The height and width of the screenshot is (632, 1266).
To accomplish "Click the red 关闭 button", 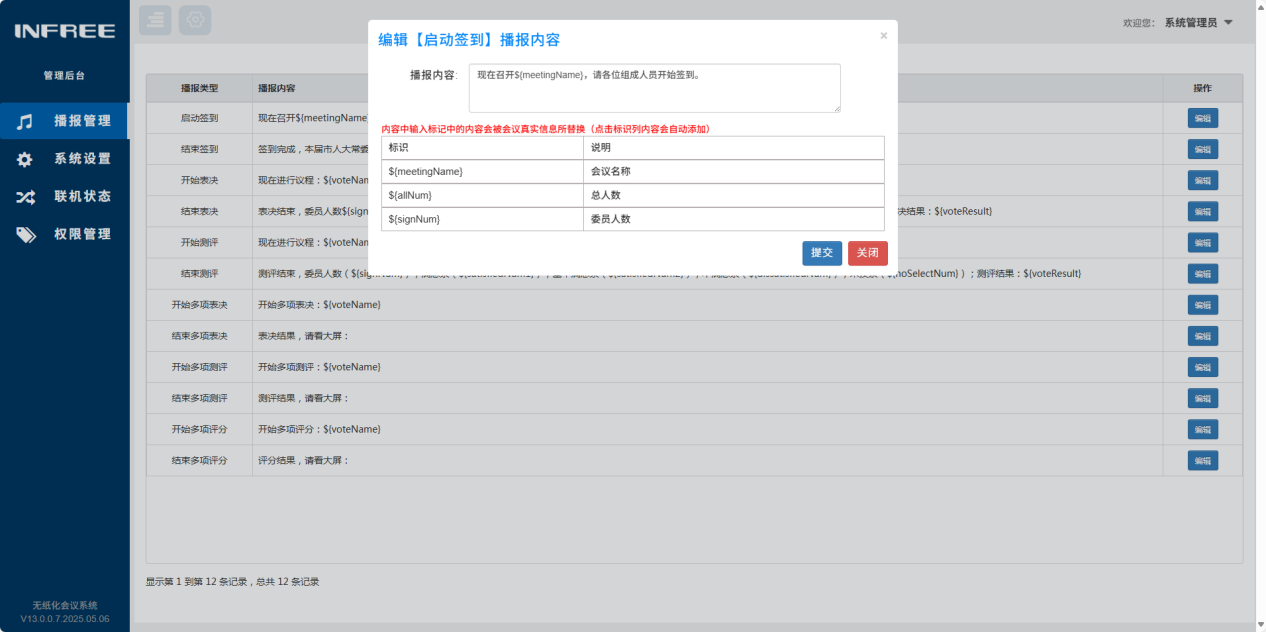I will 868,253.
